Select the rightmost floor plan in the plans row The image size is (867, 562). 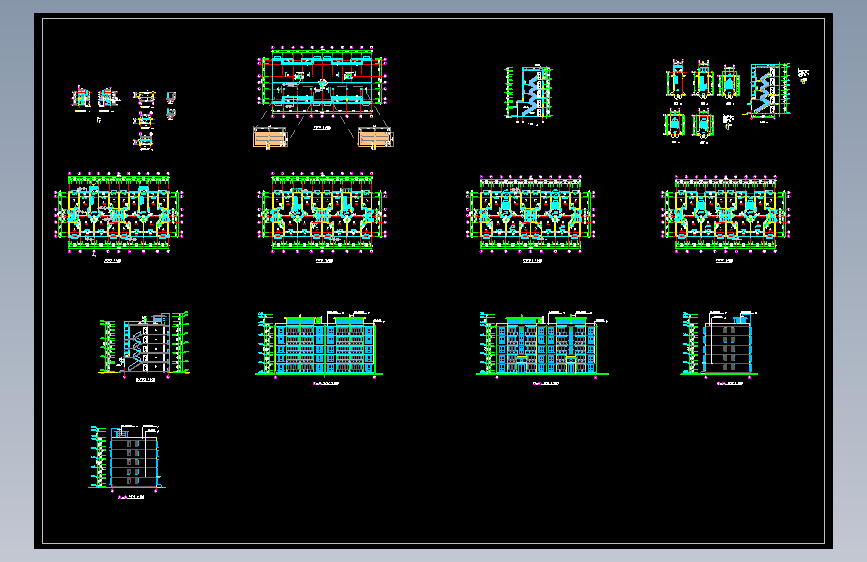click(x=725, y=214)
